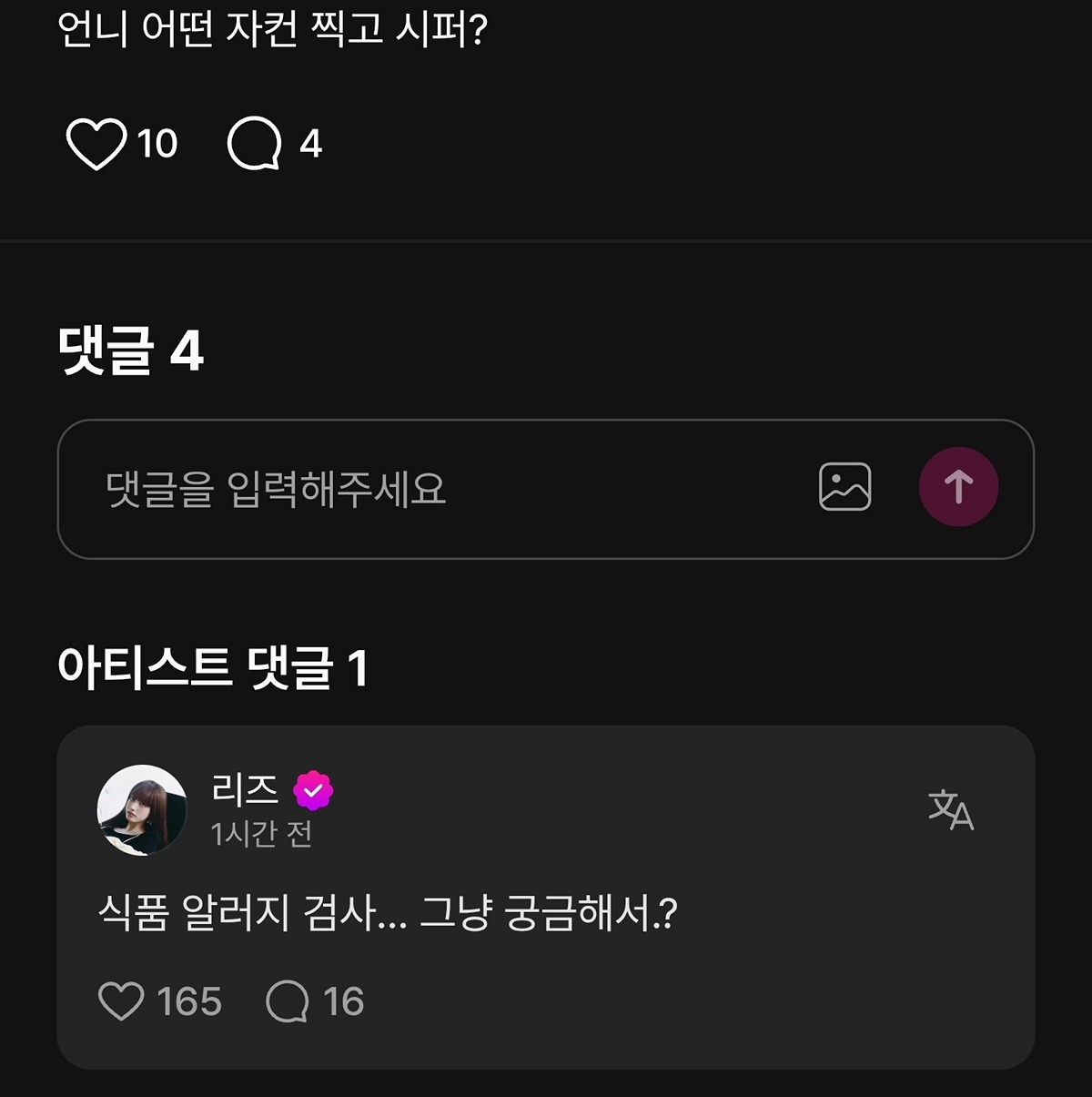Translate 리즈's comment with the translate icon
Image resolution: width=1092 pixels, height=1097 pixels.
pyautogui.click(x=950, y=809)
